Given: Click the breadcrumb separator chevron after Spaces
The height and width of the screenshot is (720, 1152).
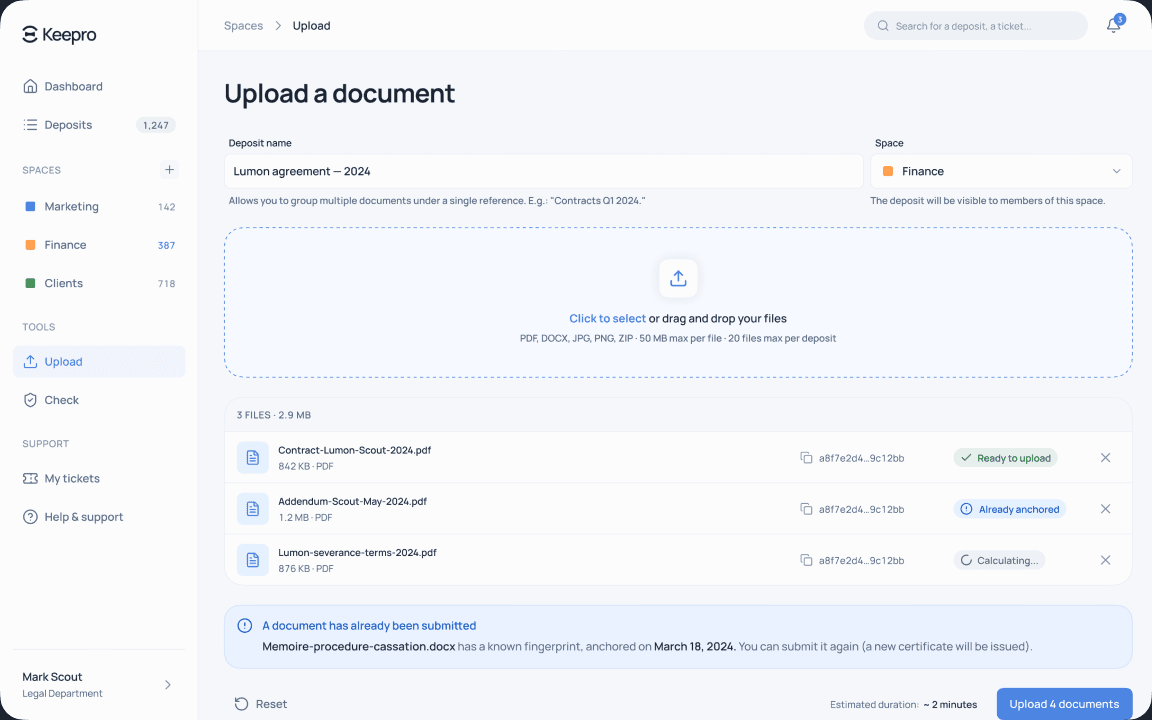Looking at the screenshot, I should pyautogui.click(x=278, y=26).
